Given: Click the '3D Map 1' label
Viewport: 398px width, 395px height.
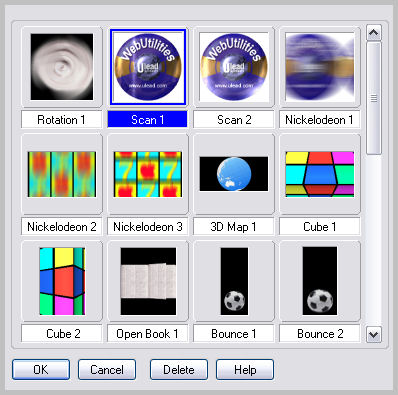Looking at the screenshot, I should pyautogui.click(x=234, y=227).
